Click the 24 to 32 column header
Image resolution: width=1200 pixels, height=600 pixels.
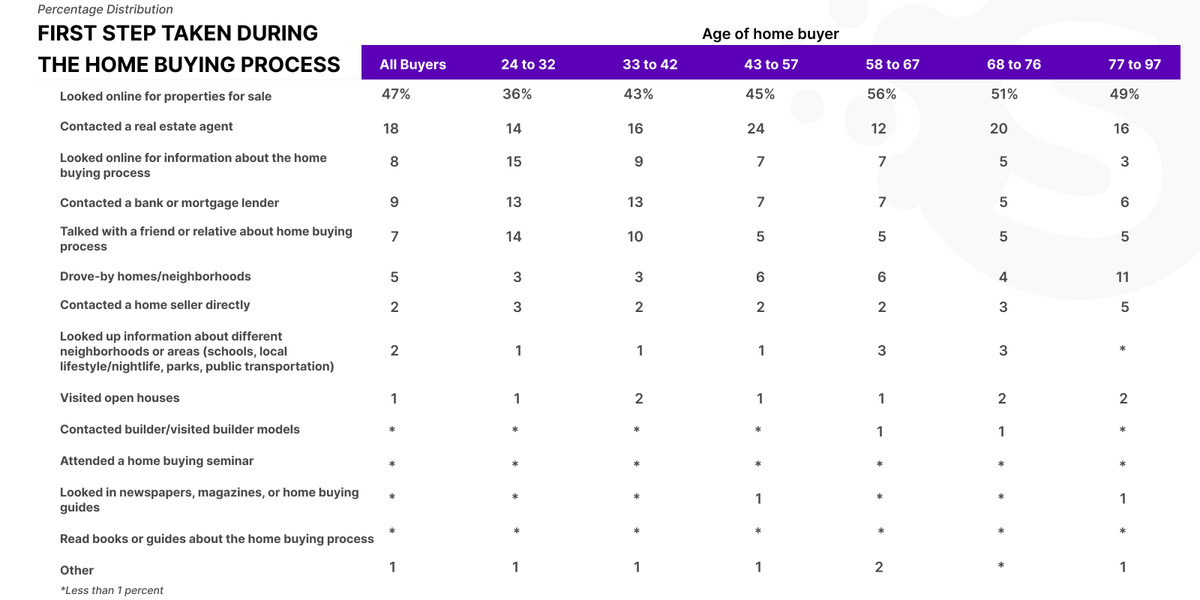click(528, 64)
